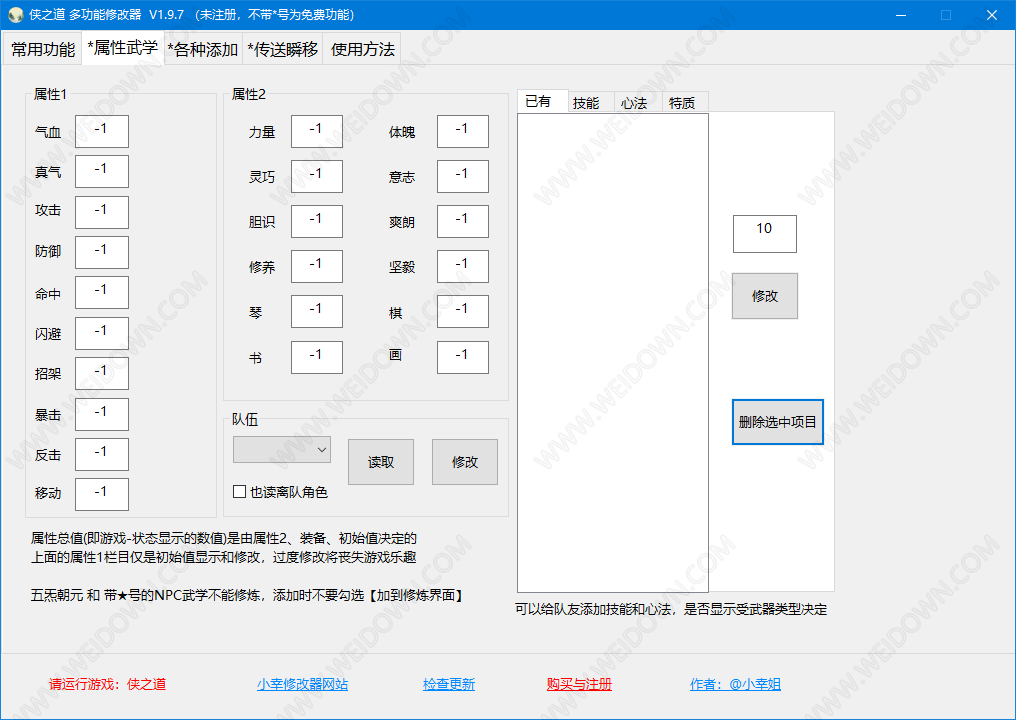1016x720 pixels.
Task: Focus the 真气 value field
Action: point(102,171)
